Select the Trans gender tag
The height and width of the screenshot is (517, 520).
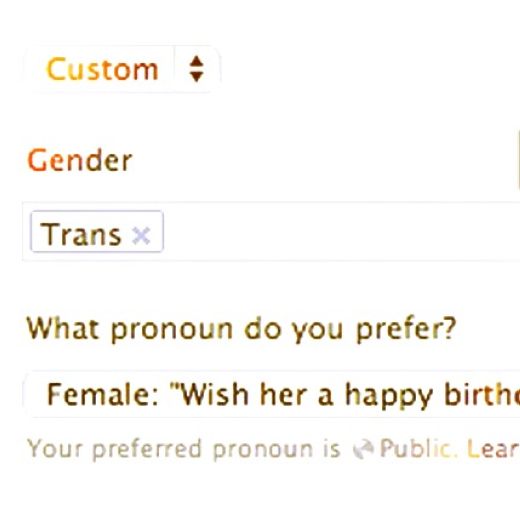97,231
